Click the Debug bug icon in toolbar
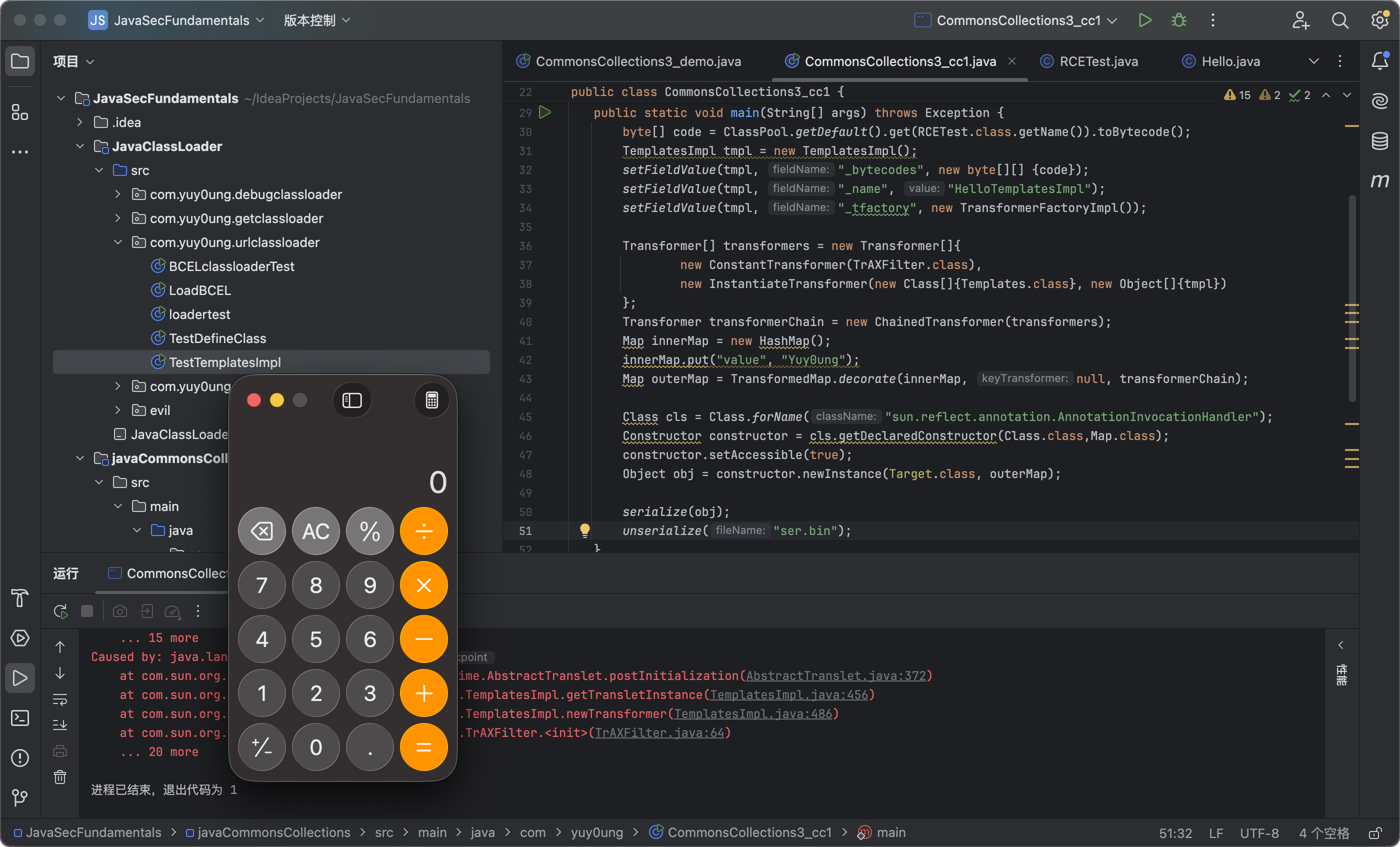 tap(1178, 20)
